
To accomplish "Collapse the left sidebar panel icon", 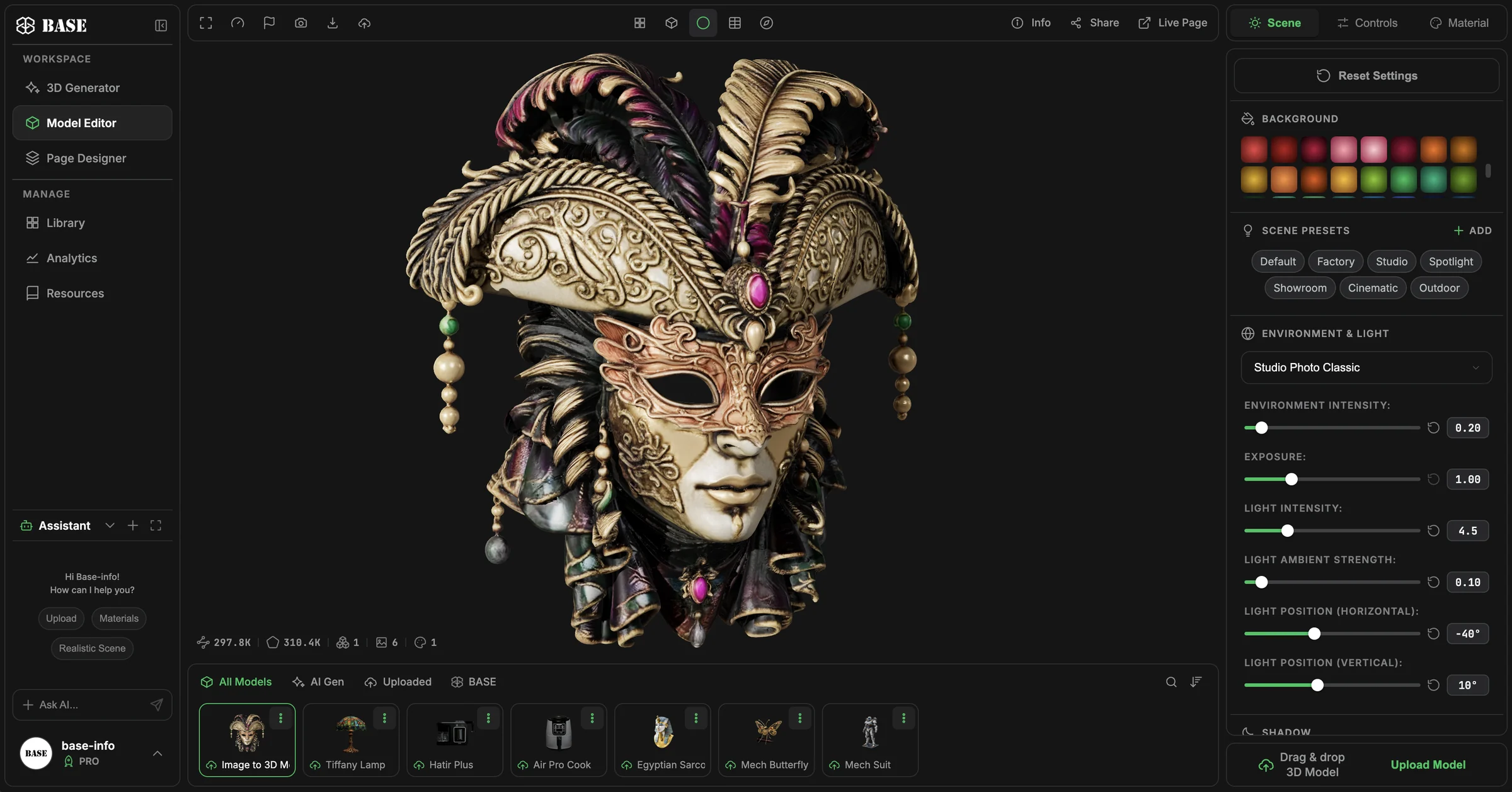I will (x=161, y=25).
